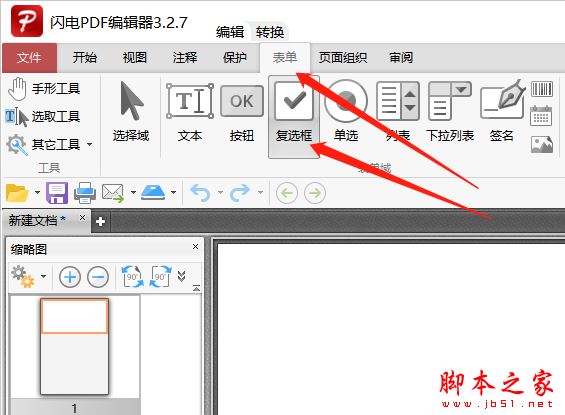565x415 pixels.
Task: Switch to Page Organization (页面组织) tab
Action: pos(343,58)
